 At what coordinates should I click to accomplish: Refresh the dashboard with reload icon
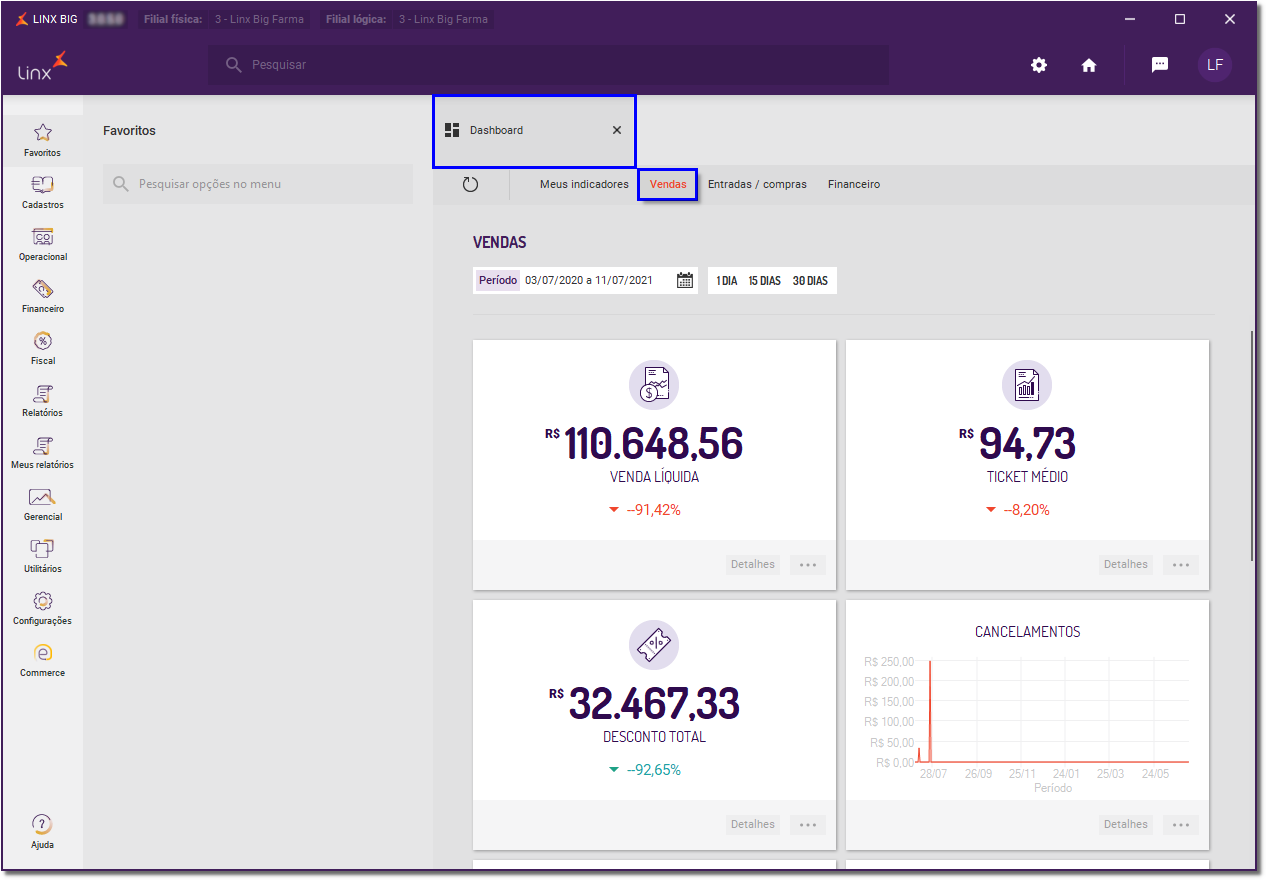click(x=471, y=185)
